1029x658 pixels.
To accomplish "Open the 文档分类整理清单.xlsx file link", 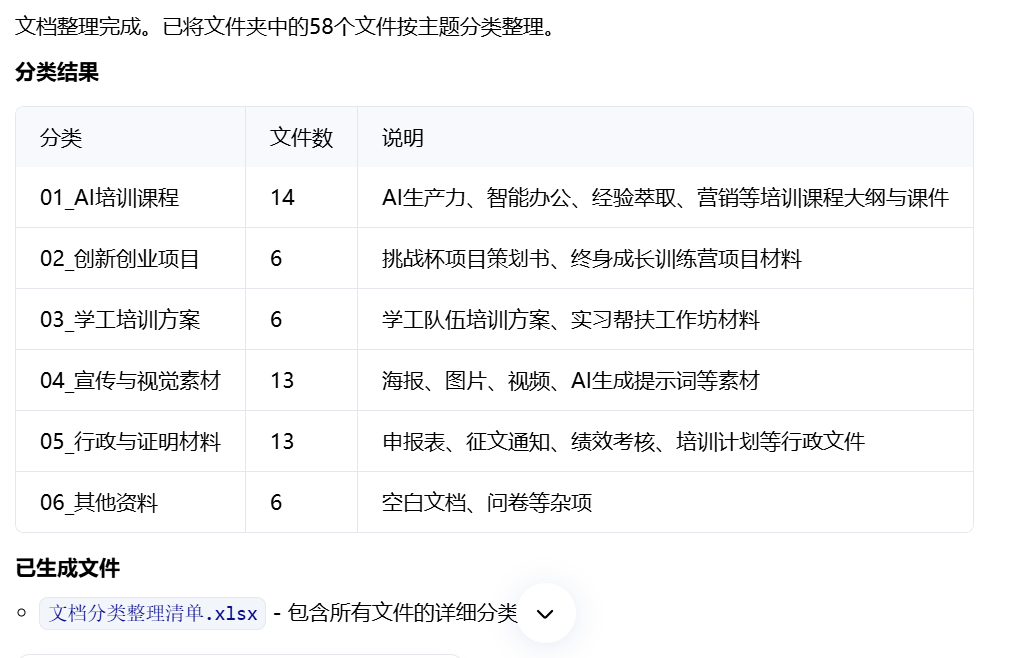I will (152, 613).
